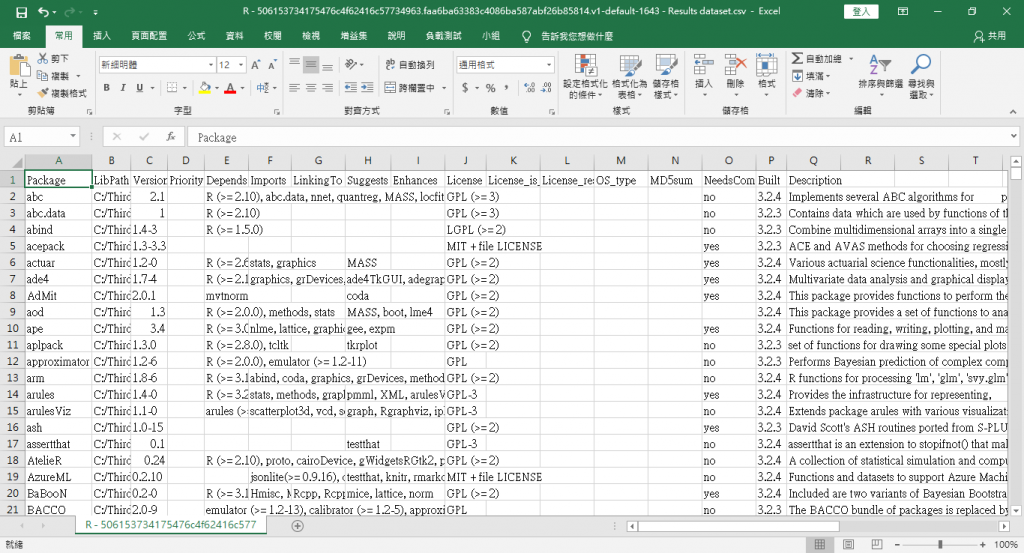Toggle middle vertical alignment
Image resolution: width=1024 pixels, height=553 pixels.
point(311,64)
